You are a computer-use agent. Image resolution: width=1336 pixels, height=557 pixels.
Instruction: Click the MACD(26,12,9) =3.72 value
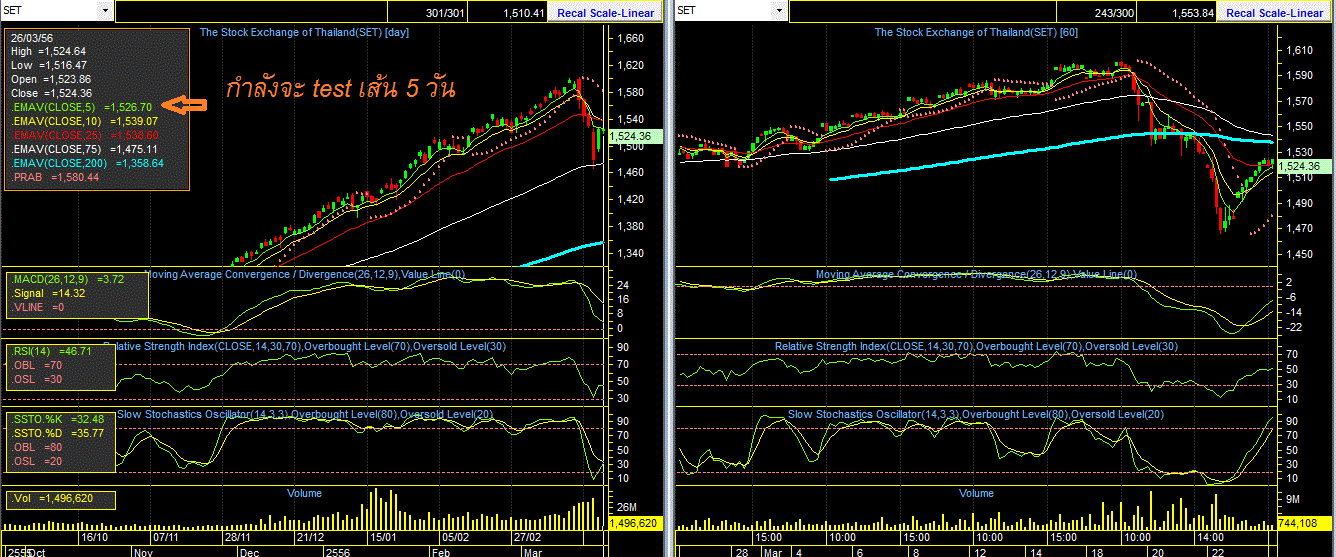(67, 279)
